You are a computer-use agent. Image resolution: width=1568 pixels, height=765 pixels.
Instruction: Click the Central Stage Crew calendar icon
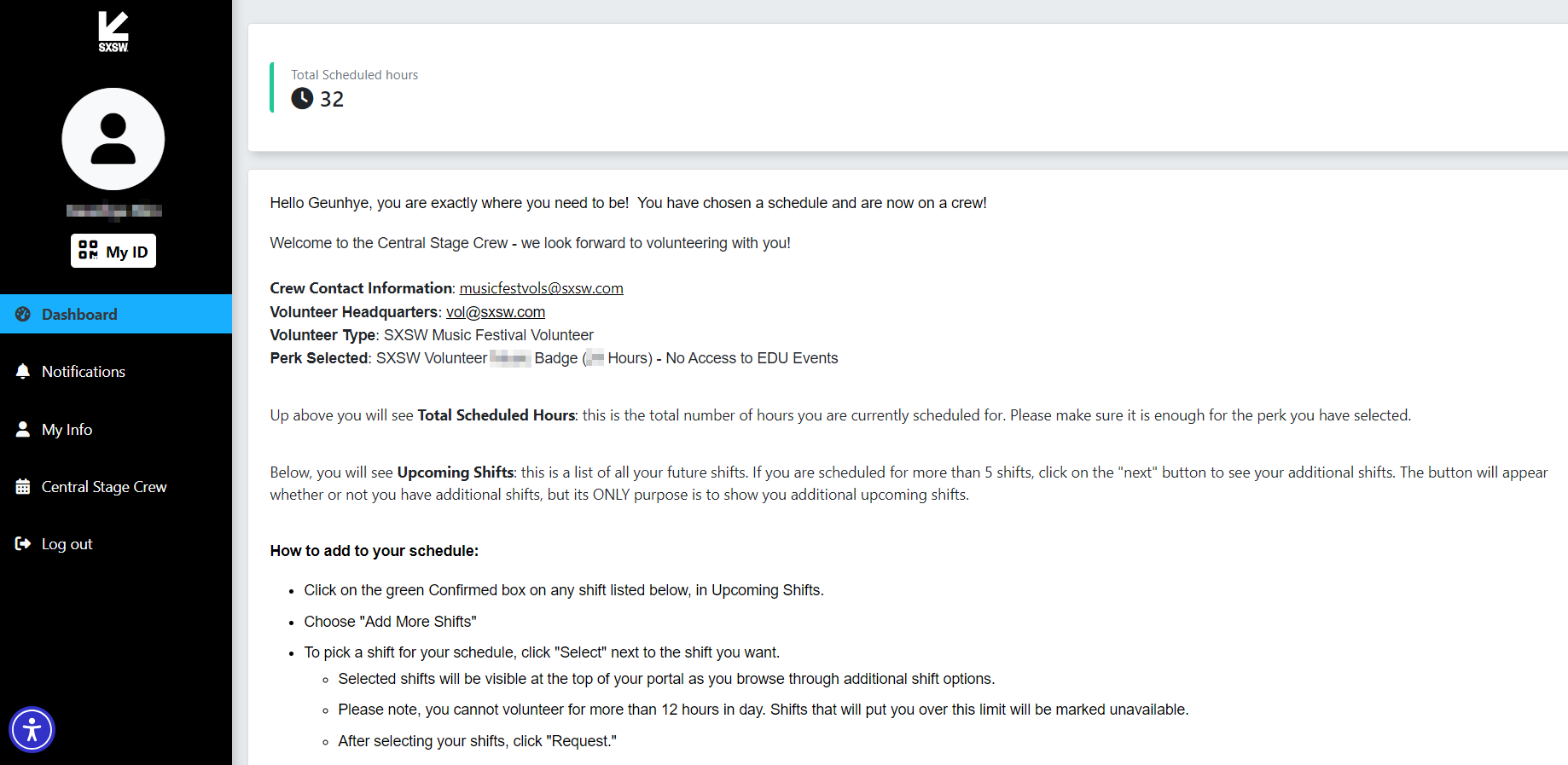coord(23,486)
